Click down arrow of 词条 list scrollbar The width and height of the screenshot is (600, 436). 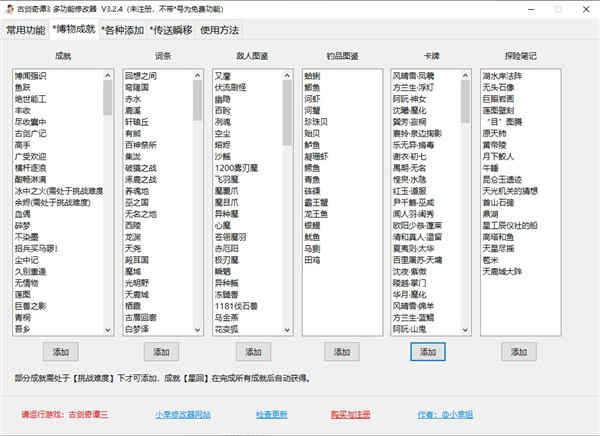[x=197, y=330]
